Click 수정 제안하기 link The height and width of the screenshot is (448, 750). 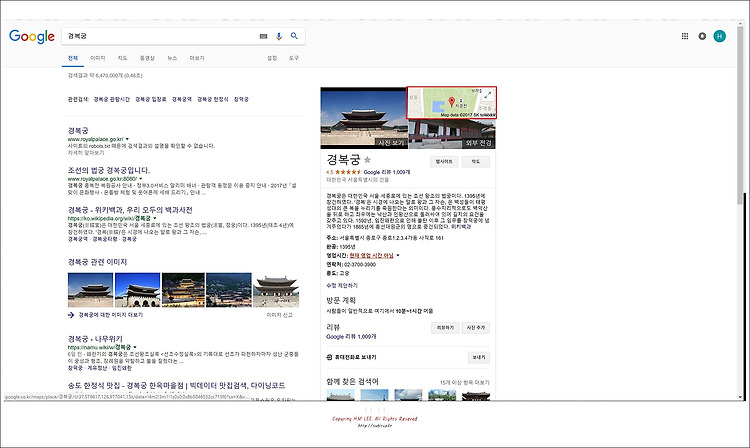[x=342, y=285]
